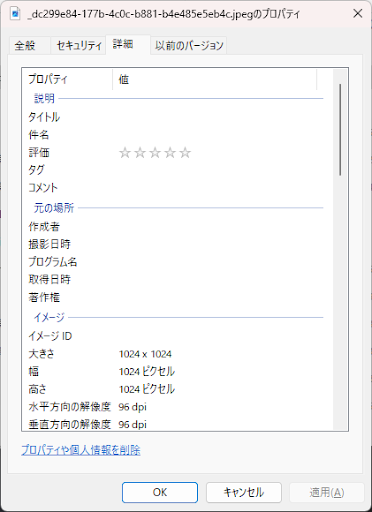
Task: Open the 以前のバージョン tab
Action: 189,45
